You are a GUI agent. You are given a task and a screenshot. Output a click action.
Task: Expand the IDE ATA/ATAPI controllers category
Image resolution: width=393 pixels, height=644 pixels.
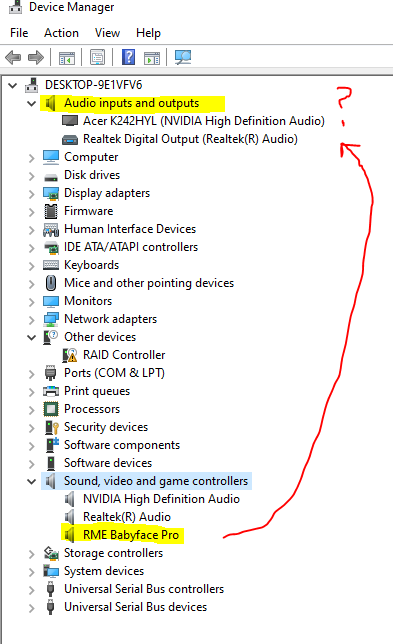(31, 248)
